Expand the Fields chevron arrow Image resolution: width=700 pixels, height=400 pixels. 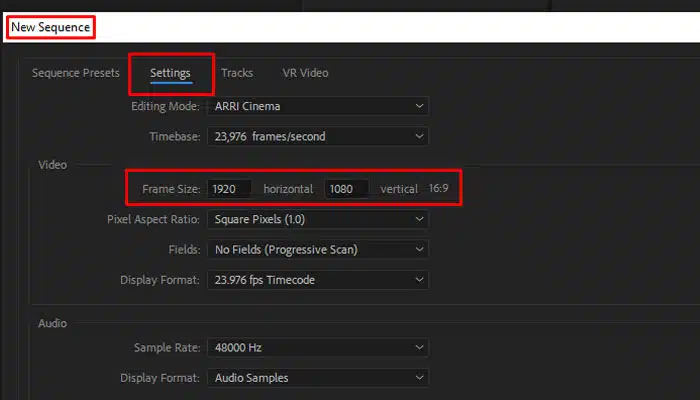[x=419, y=250]
